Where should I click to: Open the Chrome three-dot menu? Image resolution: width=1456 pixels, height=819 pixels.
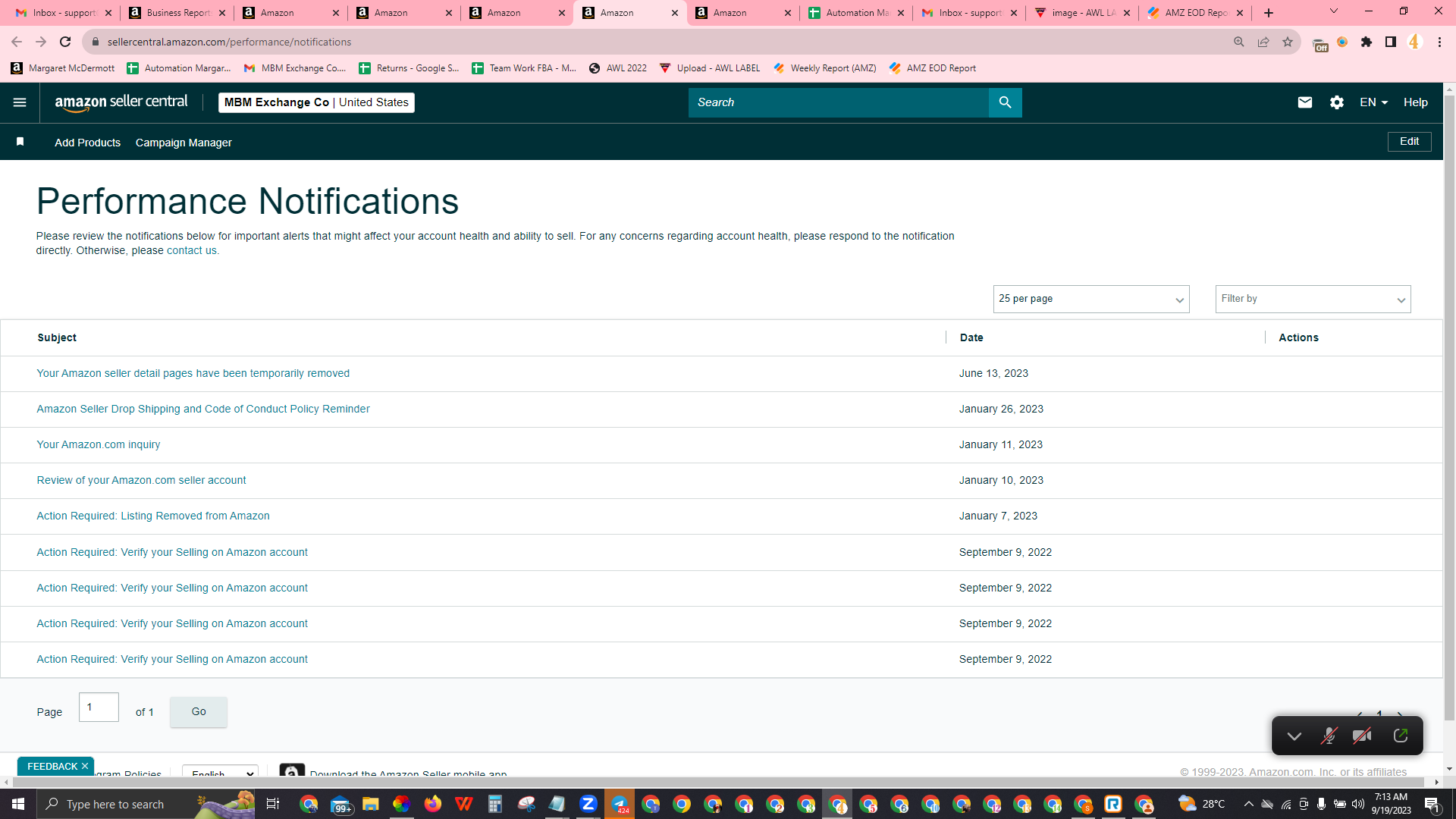1439,42
